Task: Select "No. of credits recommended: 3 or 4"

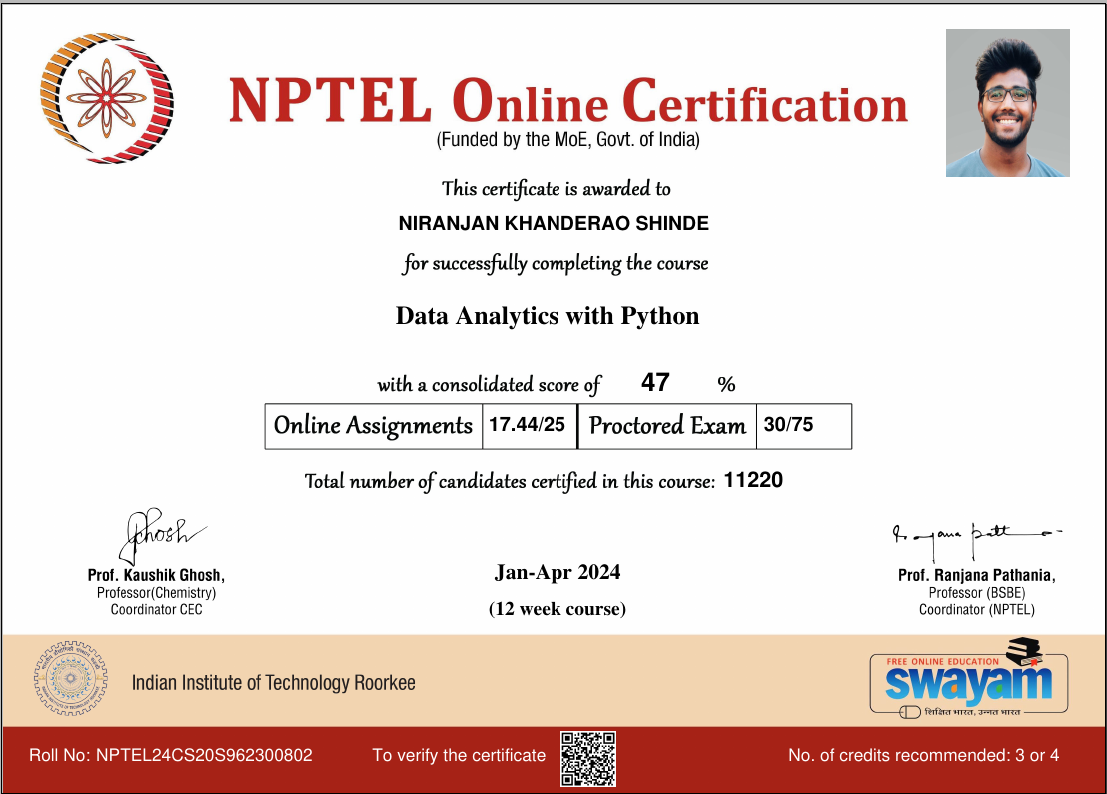Action: tap(923, 756)
